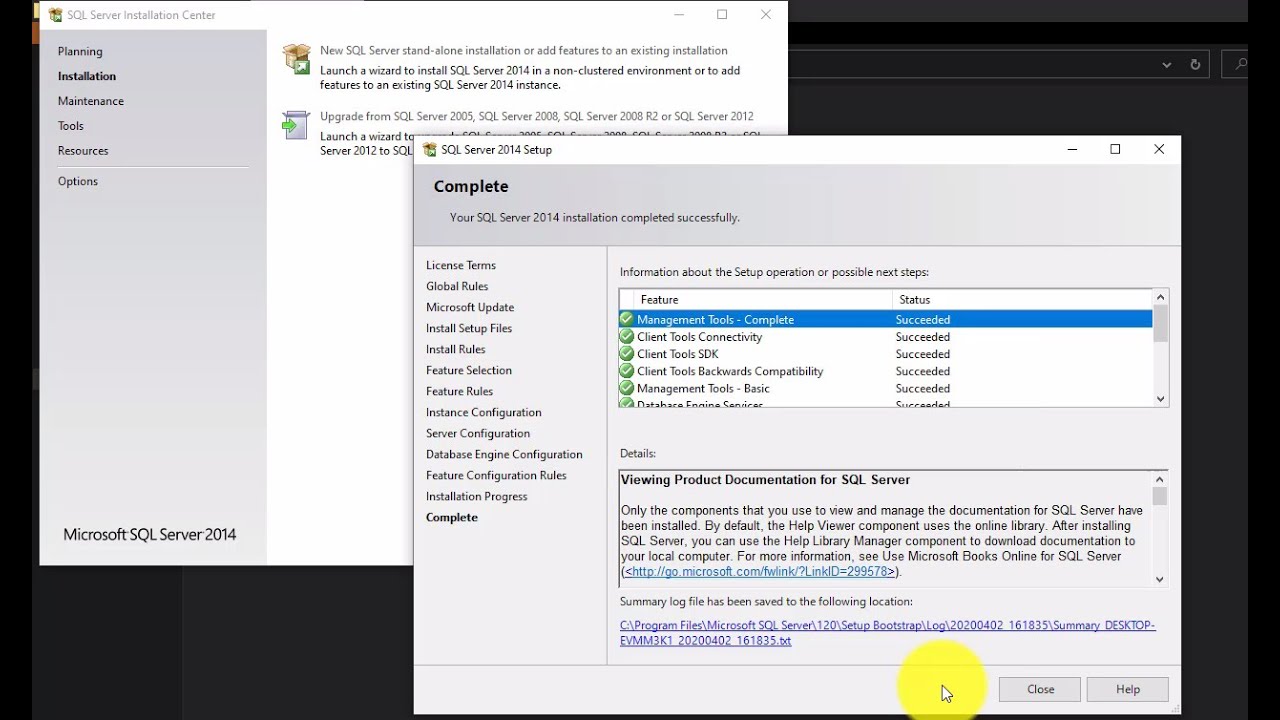Click the Install Rules step
The image size is (1280, 720).
[456, 349]
